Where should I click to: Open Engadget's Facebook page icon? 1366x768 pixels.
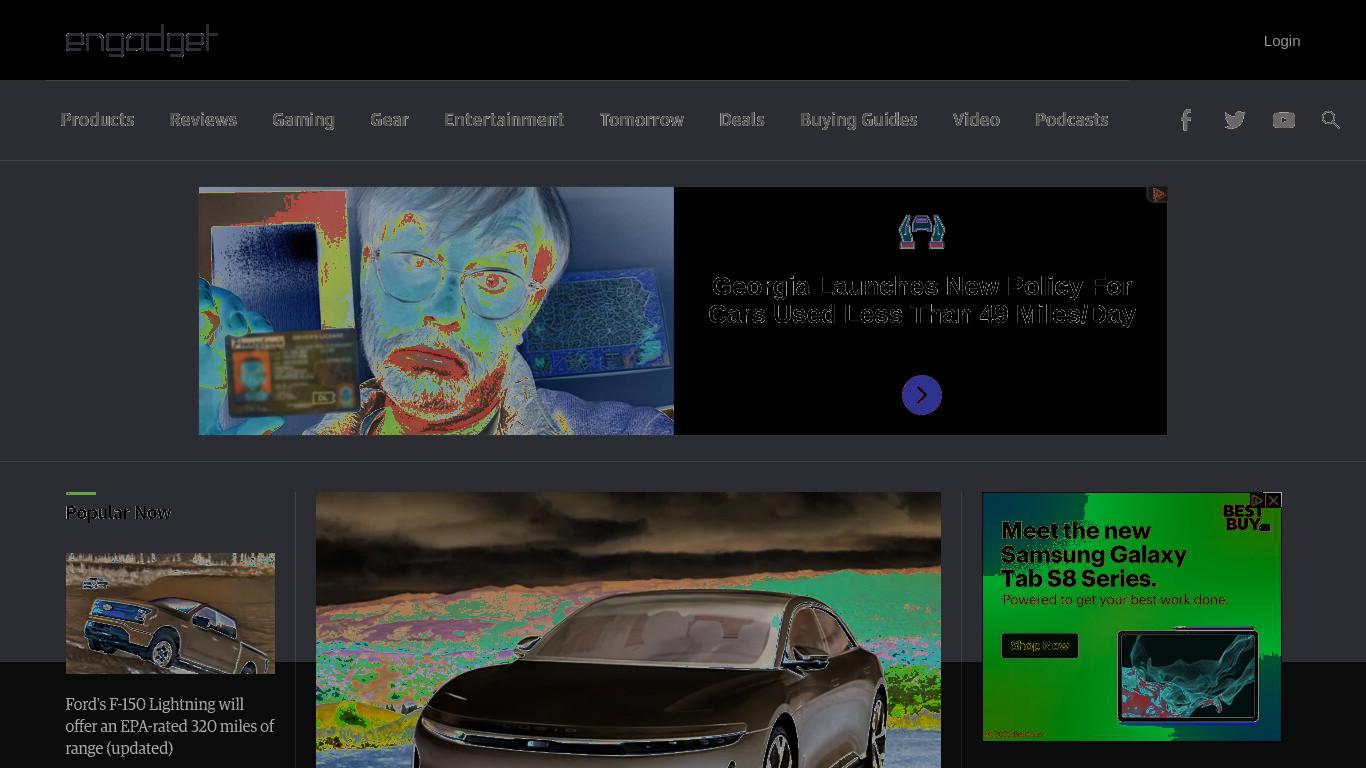point(1186,120)
